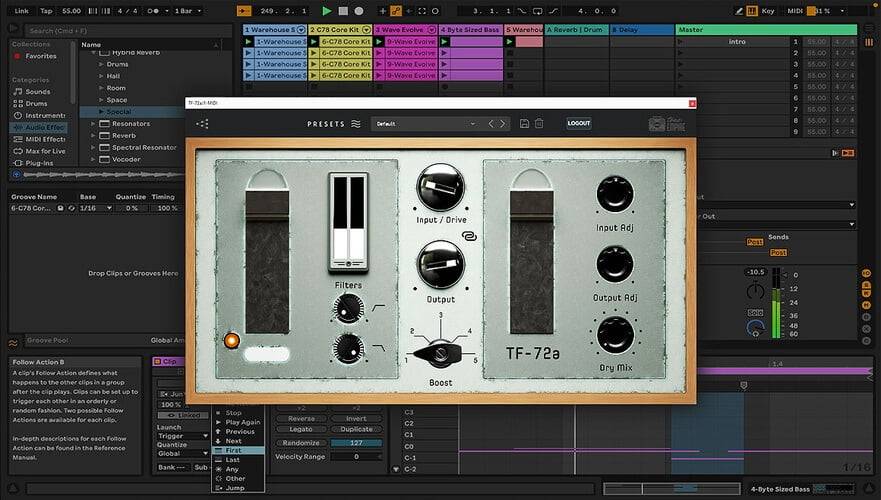Arm the Arrangement Record circle button
Image resolution: width=881 pixels, height=500 pixels.
[359, 11]
